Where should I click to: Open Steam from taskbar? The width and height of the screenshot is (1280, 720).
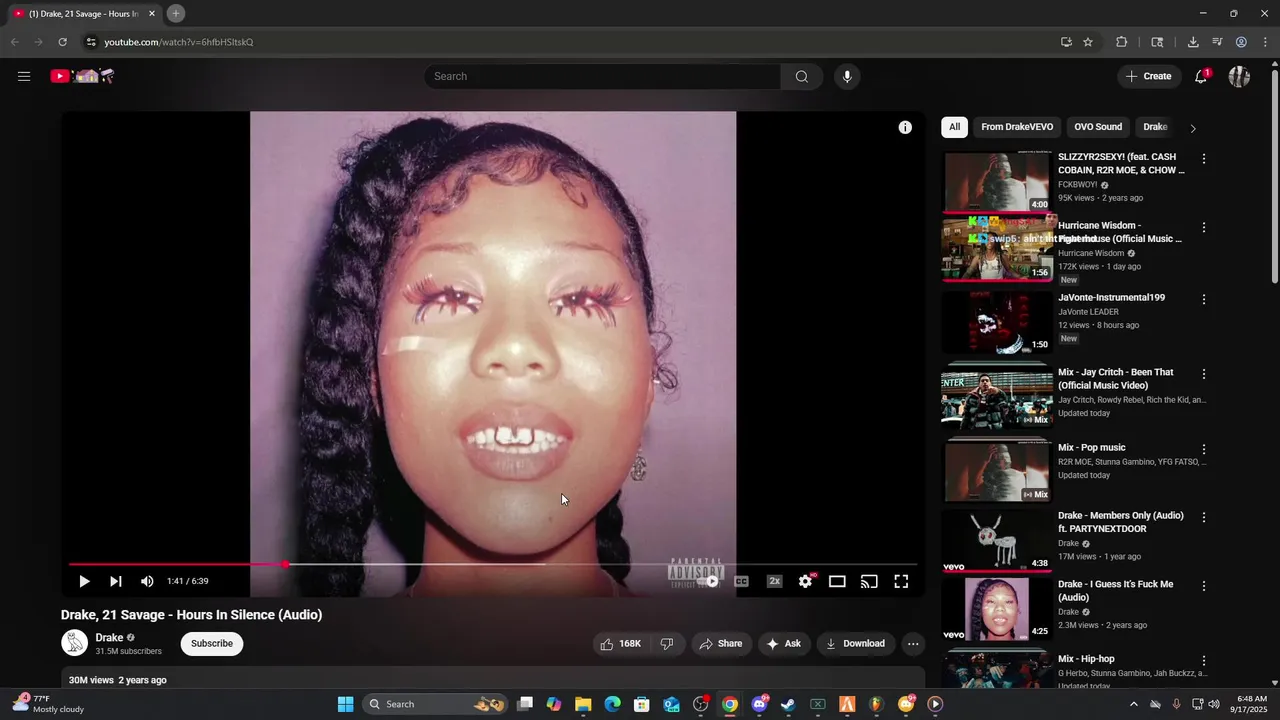788,704
